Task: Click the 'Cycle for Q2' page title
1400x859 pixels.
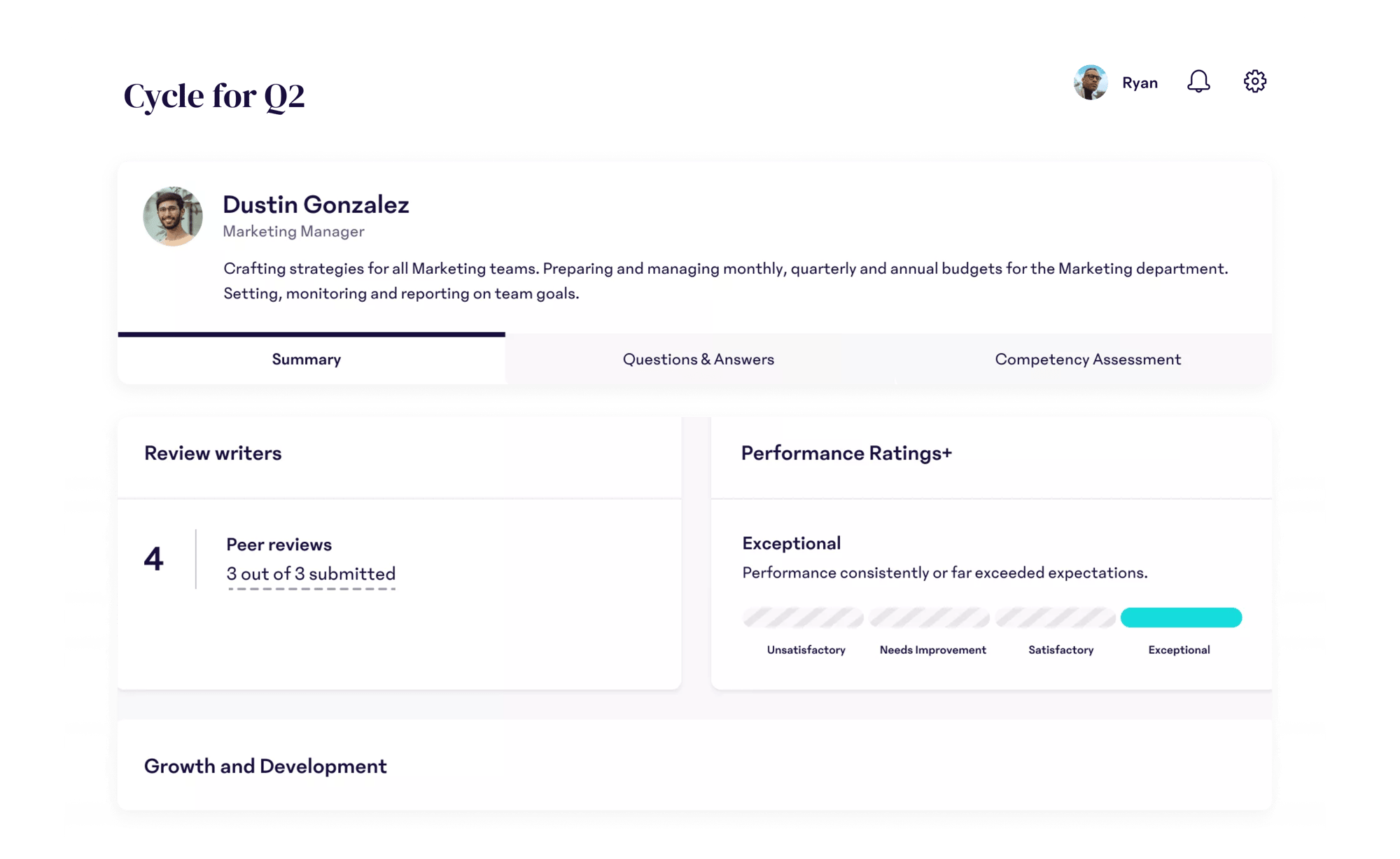Action: click(215, 96)
